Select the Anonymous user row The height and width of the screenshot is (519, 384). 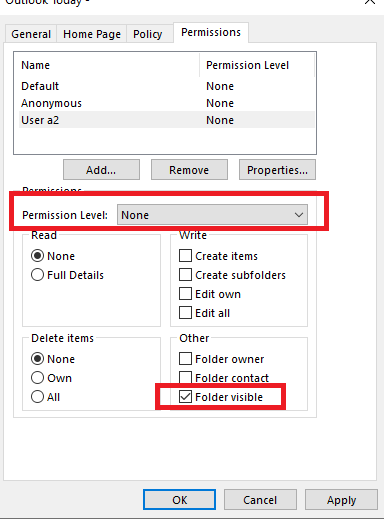tap(167, 103)
